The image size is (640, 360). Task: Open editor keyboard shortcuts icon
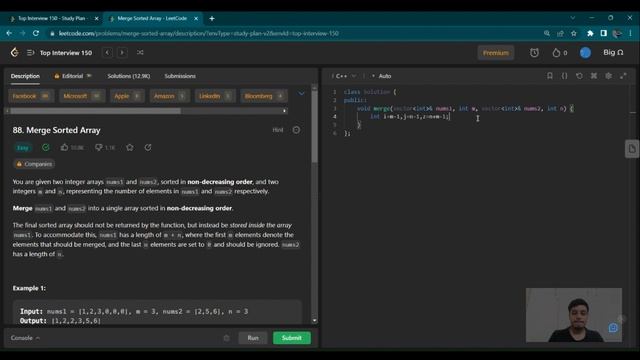(594, 76)
